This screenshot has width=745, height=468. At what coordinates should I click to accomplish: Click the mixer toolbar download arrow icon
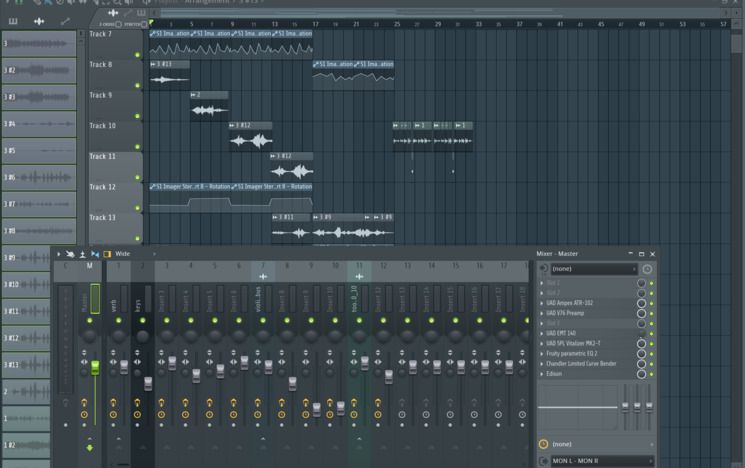click(82, 254)
